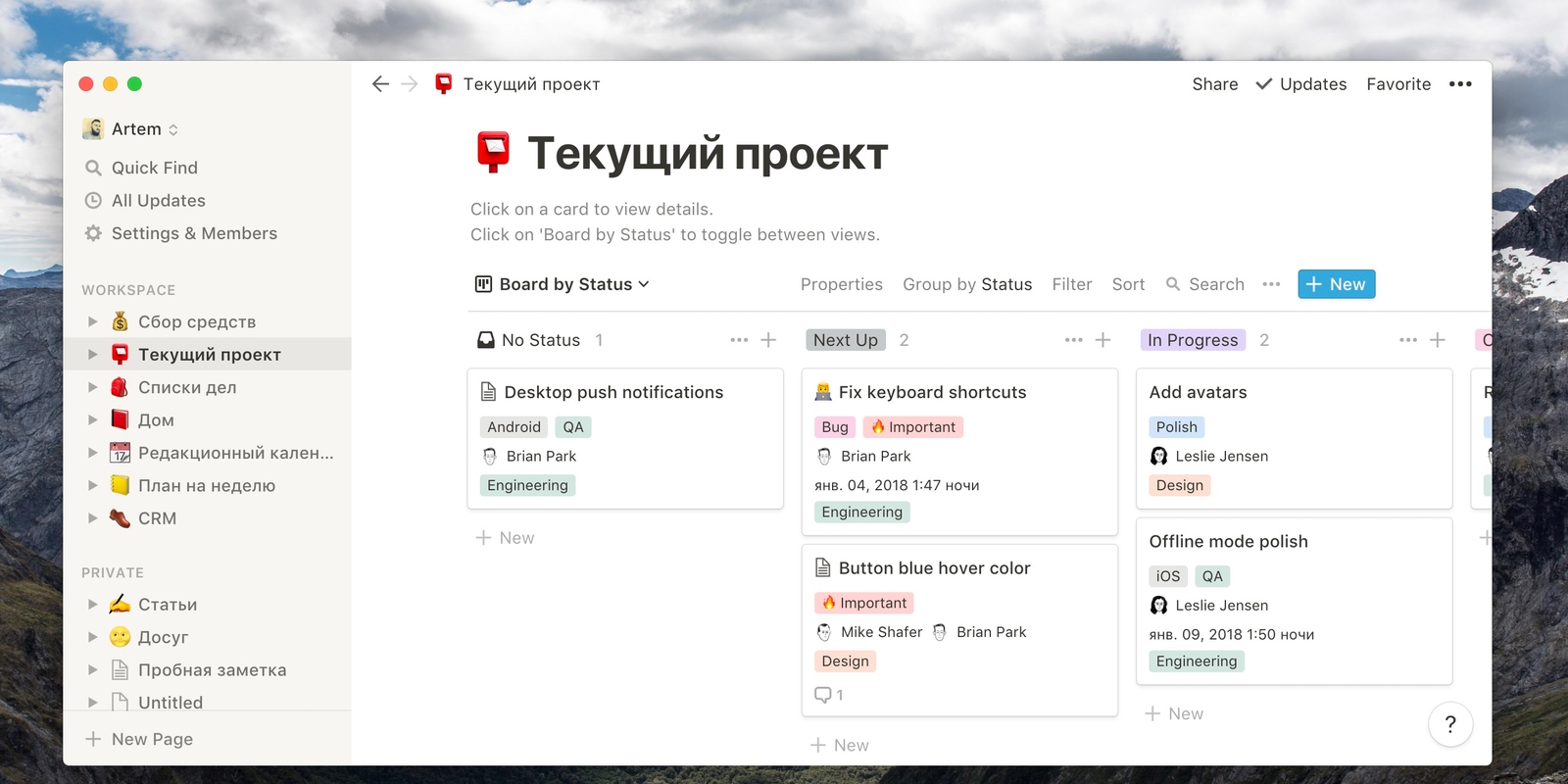Open the Sort menu
Screen dimensions: 1568x784
[1128, 284]
